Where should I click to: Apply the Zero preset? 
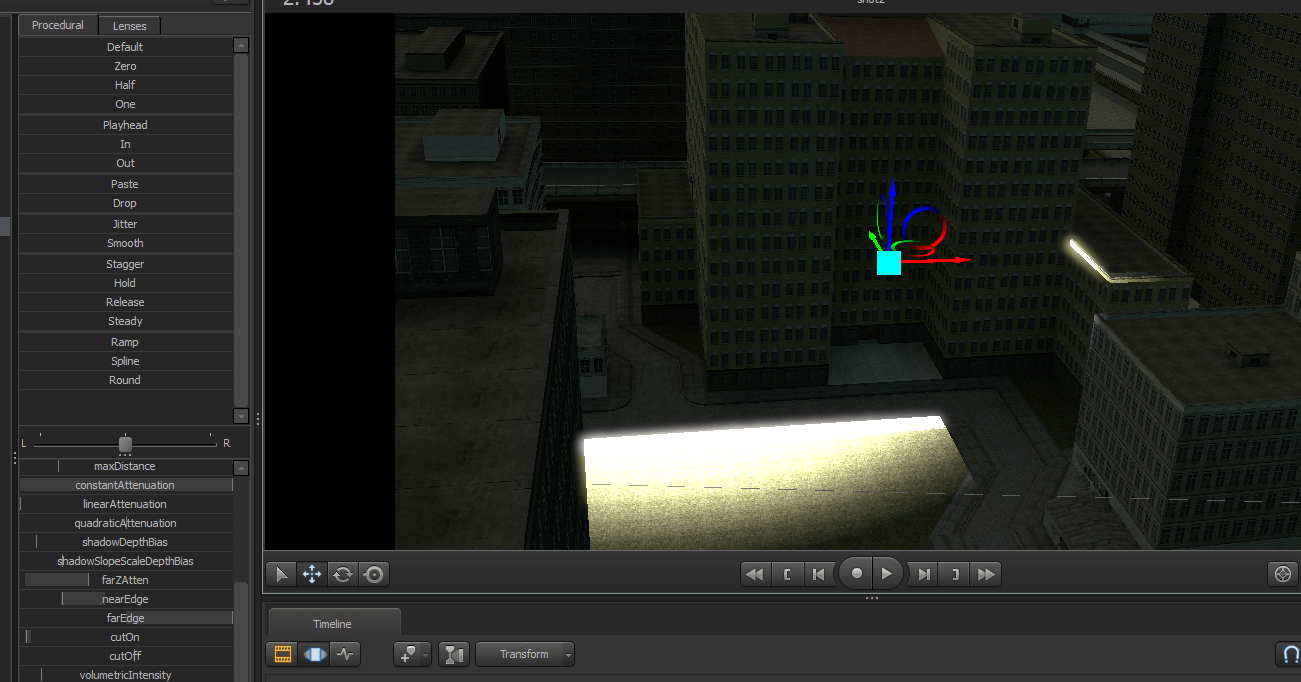pos(125,66)
